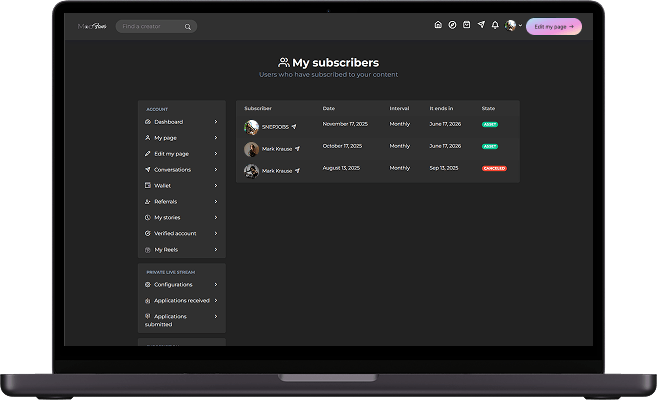The height and width of the screenshot is (401, 657).
Task: Click the Dashboard gauge icon
Action: [147, 122]
